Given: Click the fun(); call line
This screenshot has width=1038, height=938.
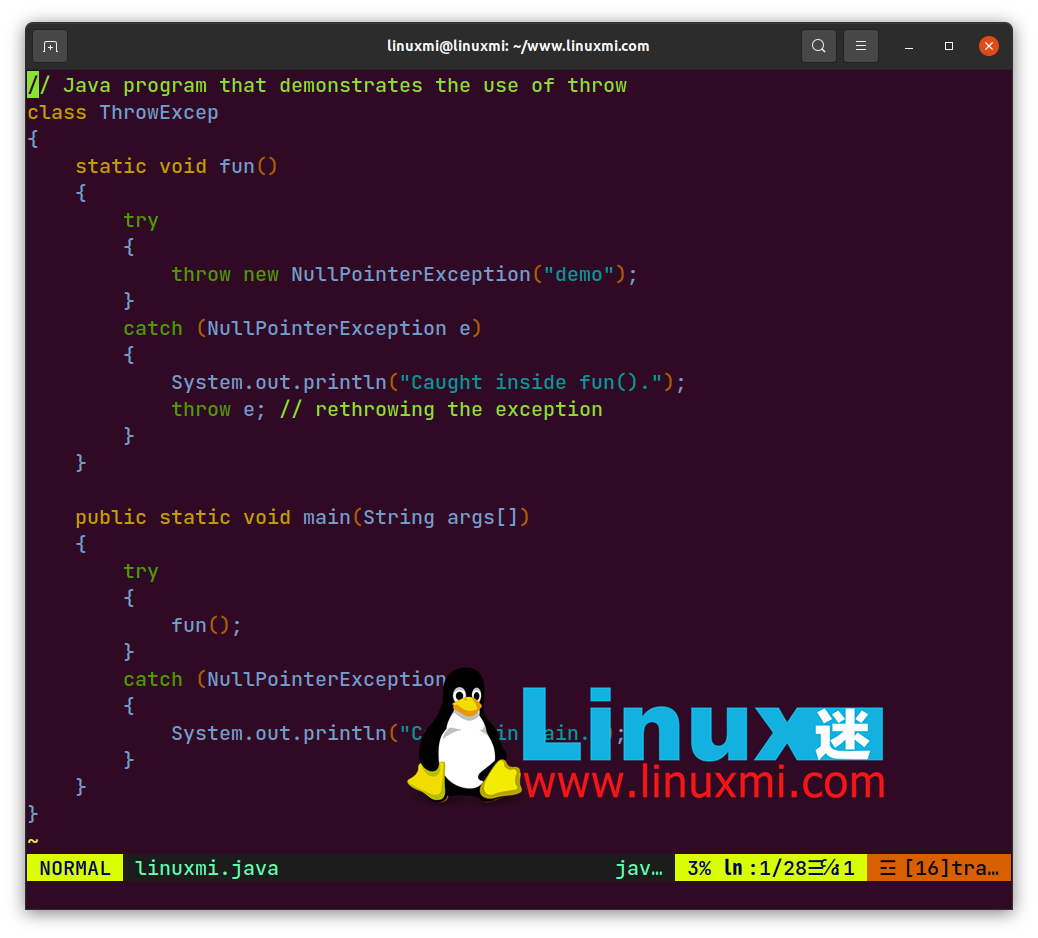Looking at the screenshot, I should click(207, 625).
